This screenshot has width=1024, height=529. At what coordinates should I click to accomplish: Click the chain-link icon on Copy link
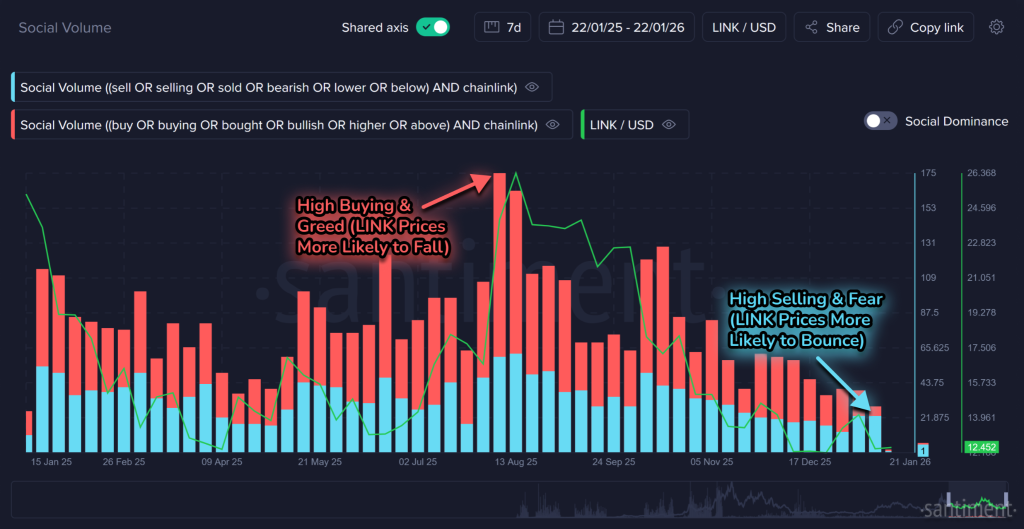894,28
